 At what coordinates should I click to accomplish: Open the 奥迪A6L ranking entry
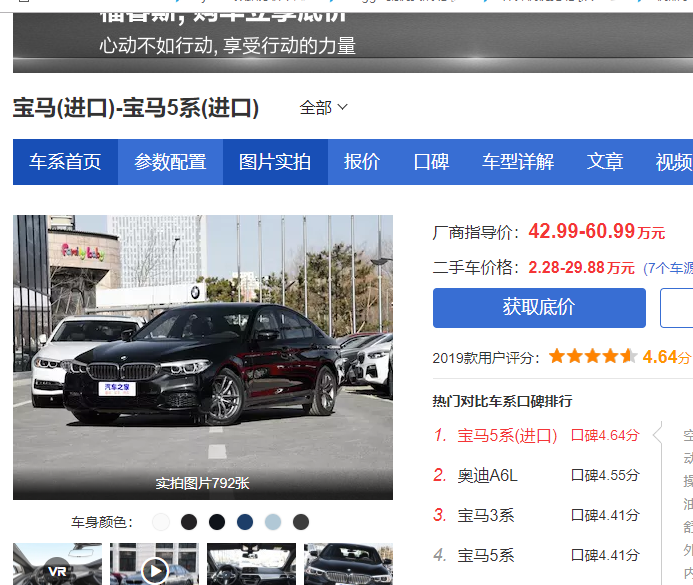[487, 475]
